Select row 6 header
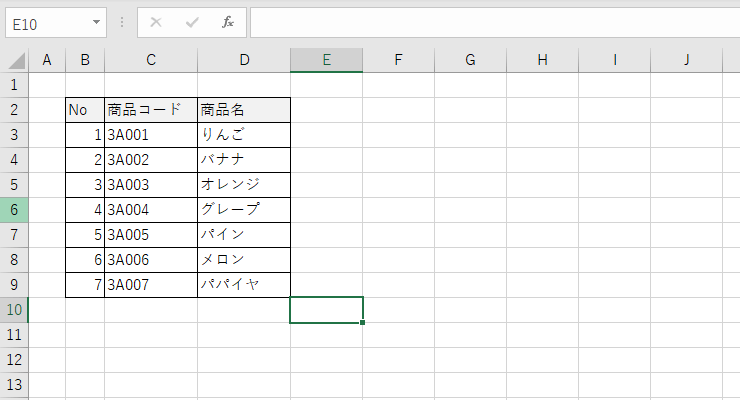This screenshot has height=400, width=740. (14, 210)
